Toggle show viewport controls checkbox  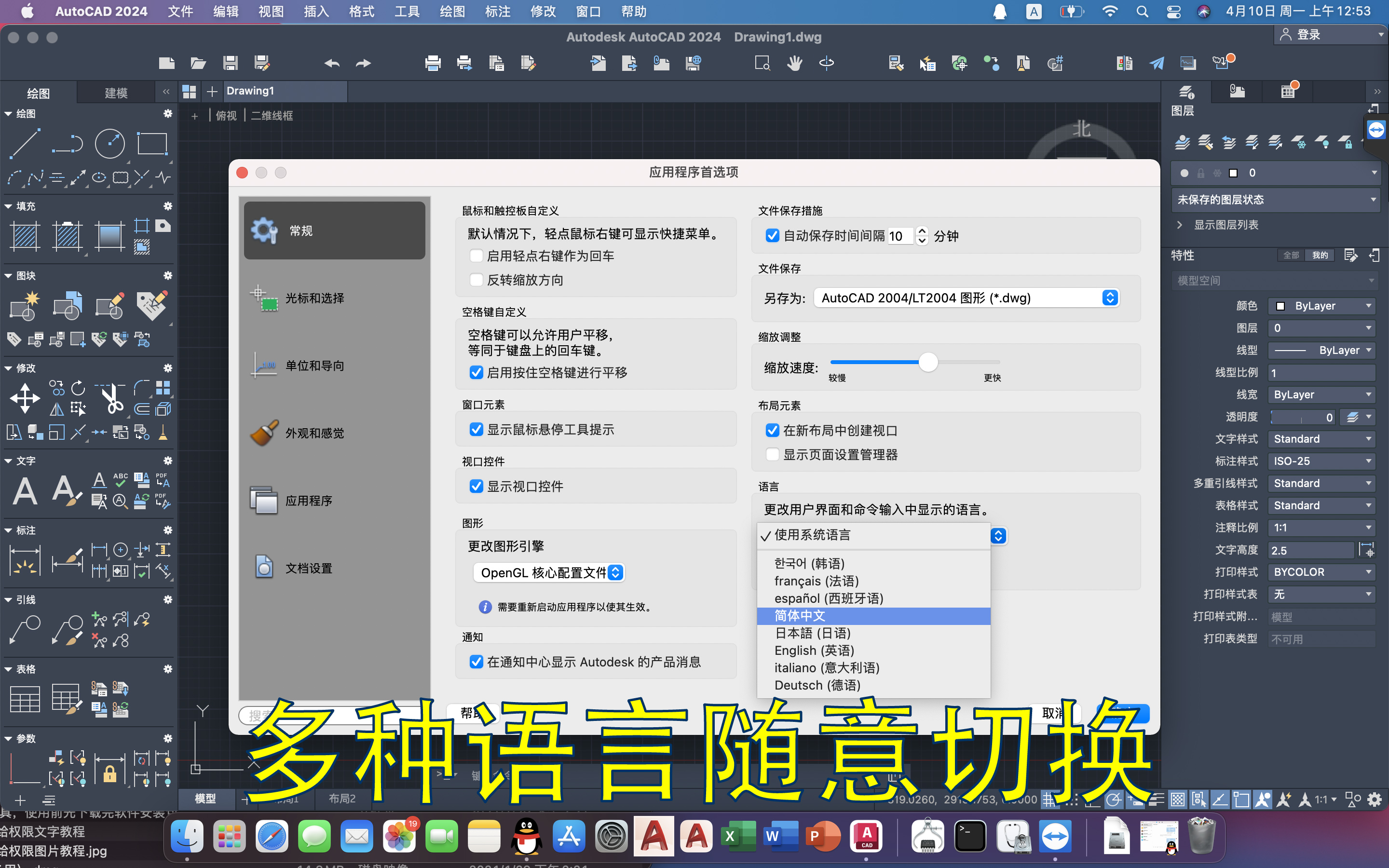click(x=476, y=486)
